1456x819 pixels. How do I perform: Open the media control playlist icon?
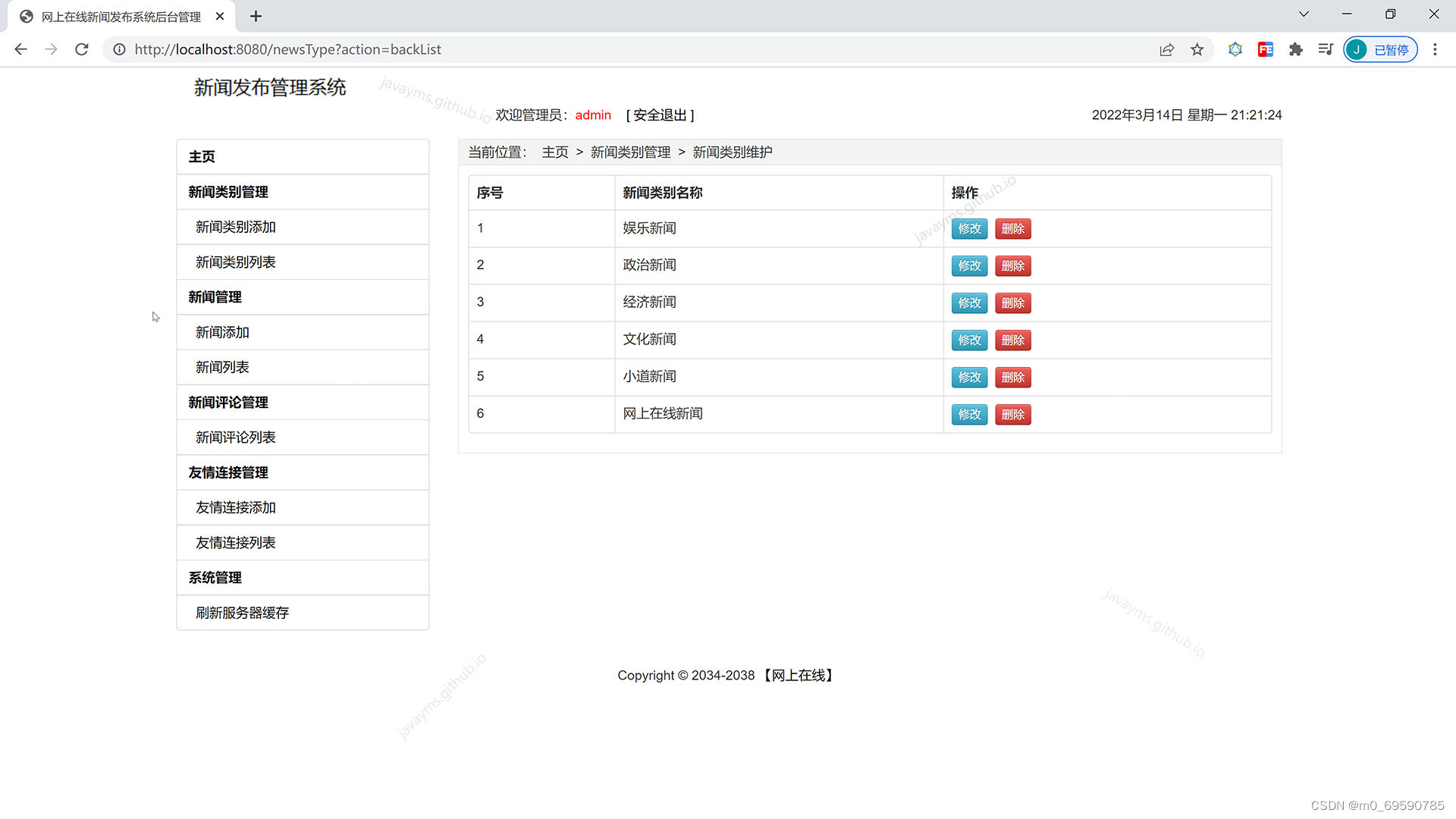point(1326,49)
